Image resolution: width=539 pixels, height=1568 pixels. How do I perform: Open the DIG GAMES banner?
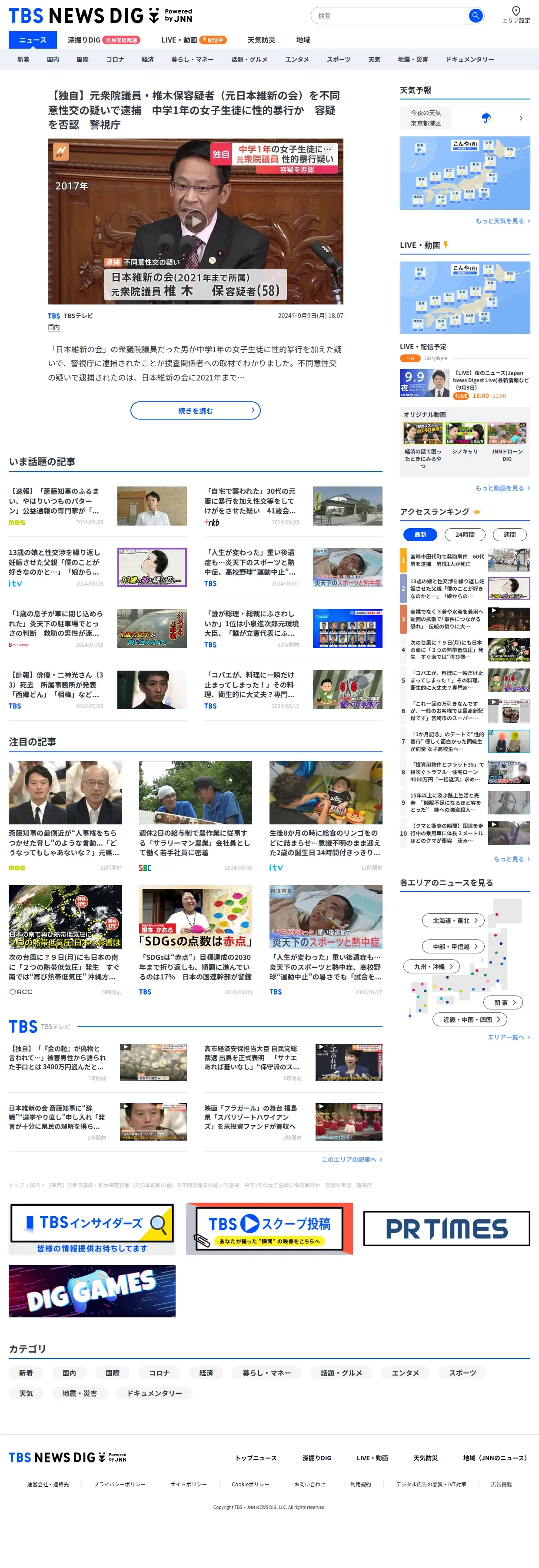[x=92, y=1291]
